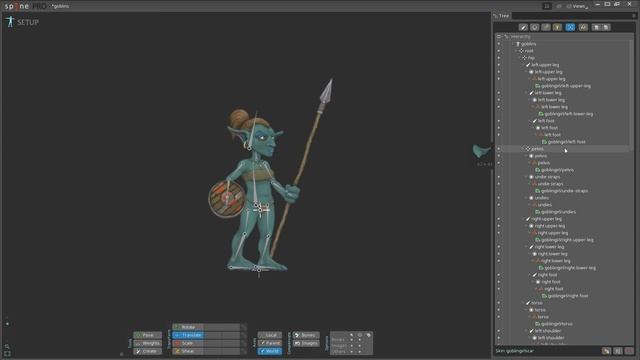Viewport: 640px width, 360px height.
Task: Click bone icon of left upper leg
Action: [x=528, y=65]
